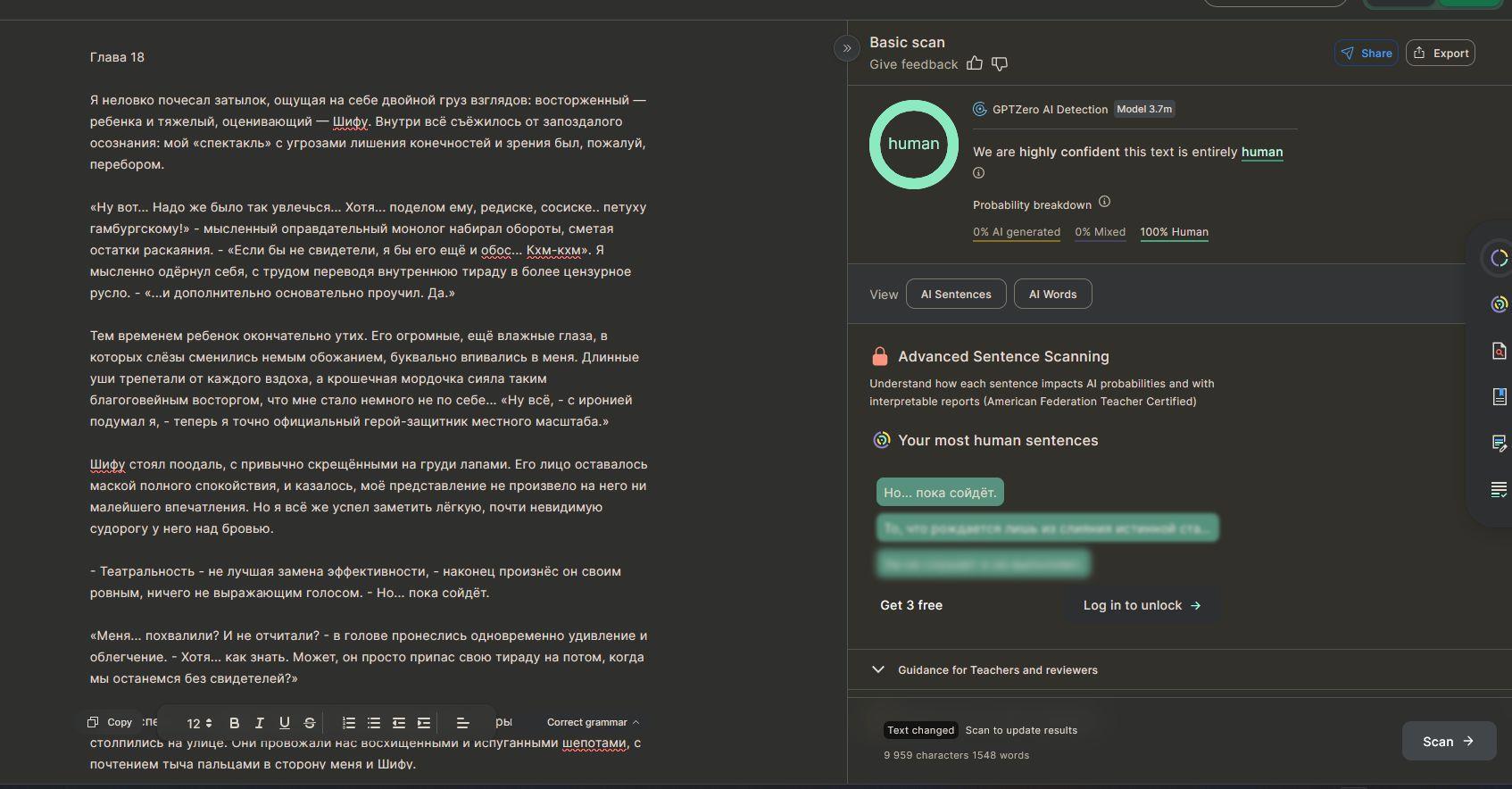
Task: Click the thumbs up feedback icon
Action: click(975, 63)
